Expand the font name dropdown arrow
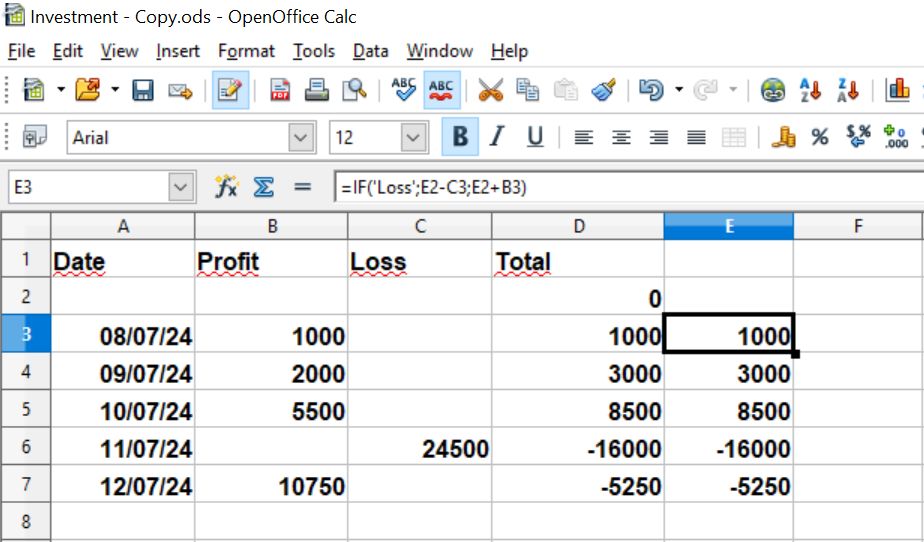 tap(301, 138)
